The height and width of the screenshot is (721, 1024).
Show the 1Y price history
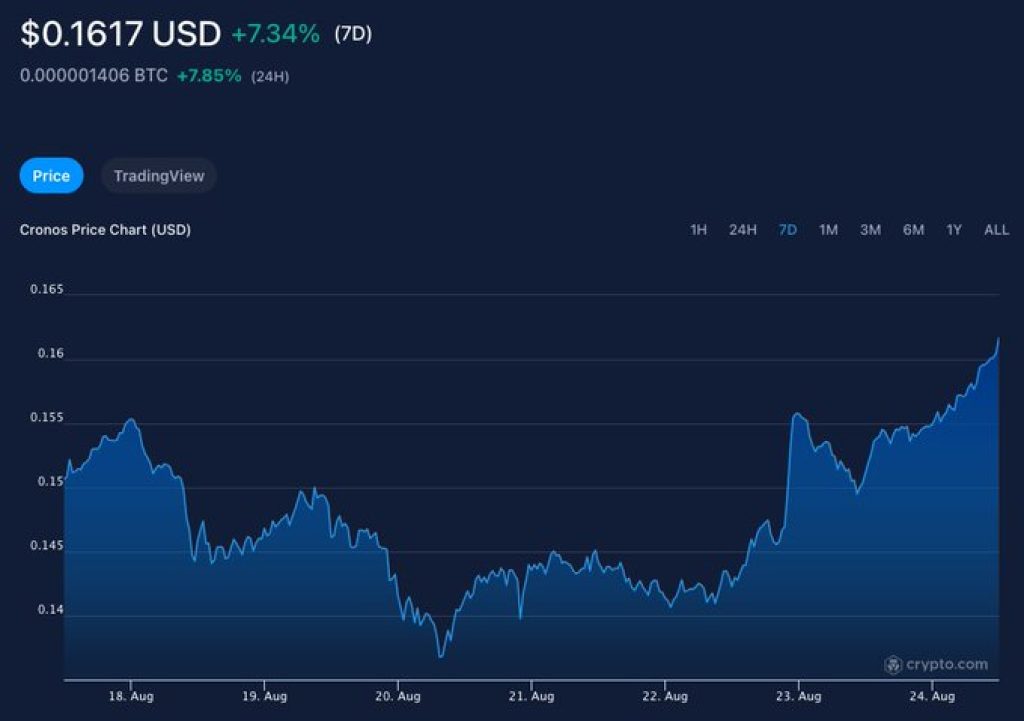pos(953,230)
